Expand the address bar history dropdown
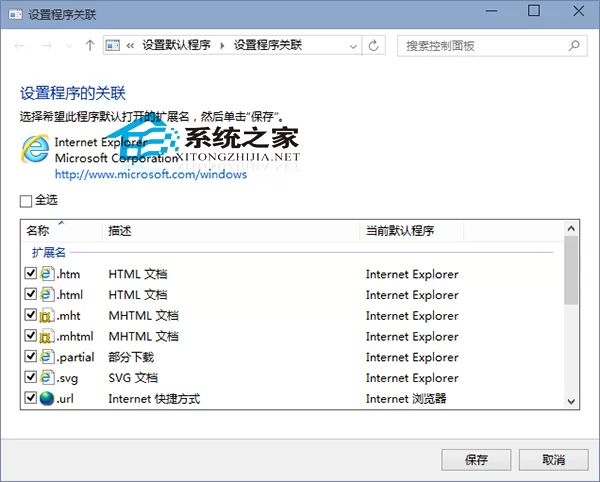600x482 pixels. pyautogui.click(x=353, y=46)
